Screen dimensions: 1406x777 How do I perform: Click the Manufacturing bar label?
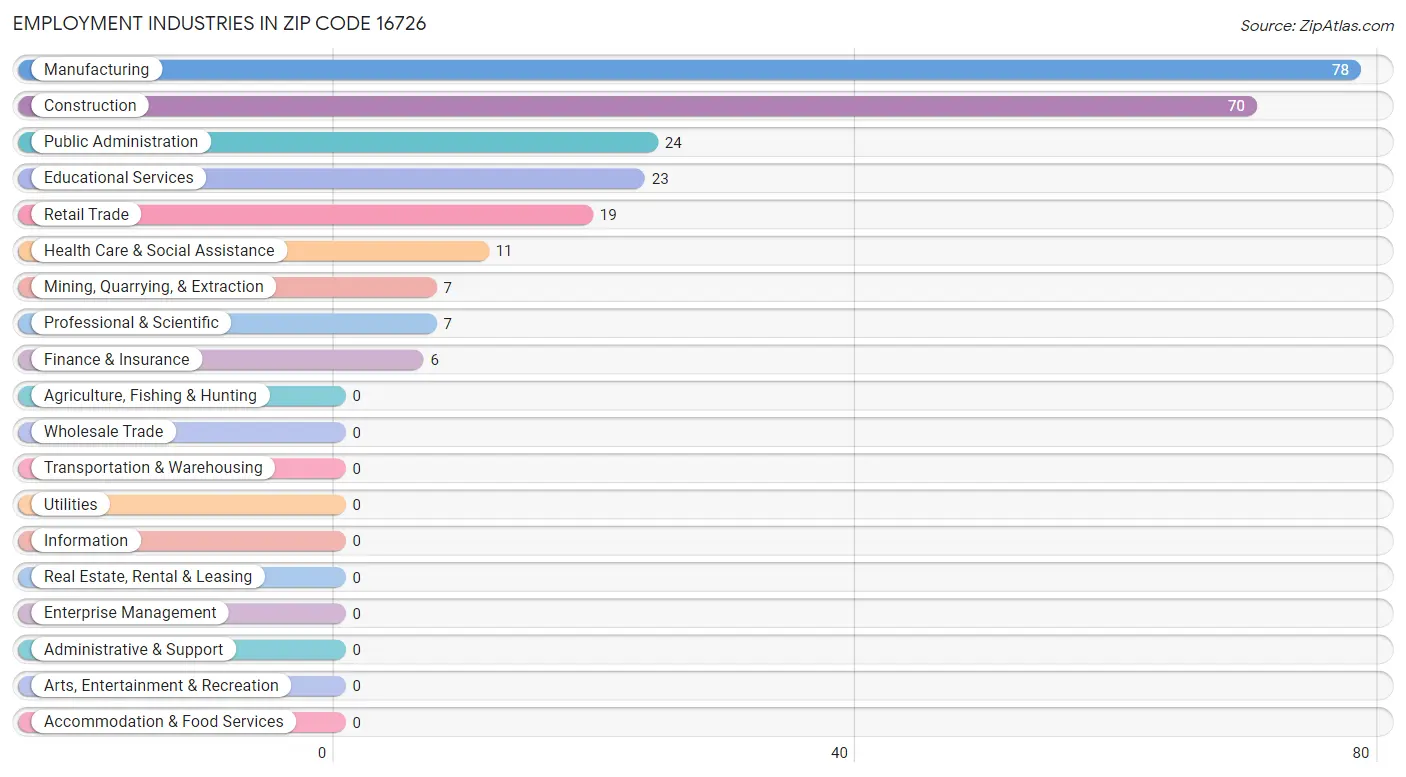(x=96, y=69)
